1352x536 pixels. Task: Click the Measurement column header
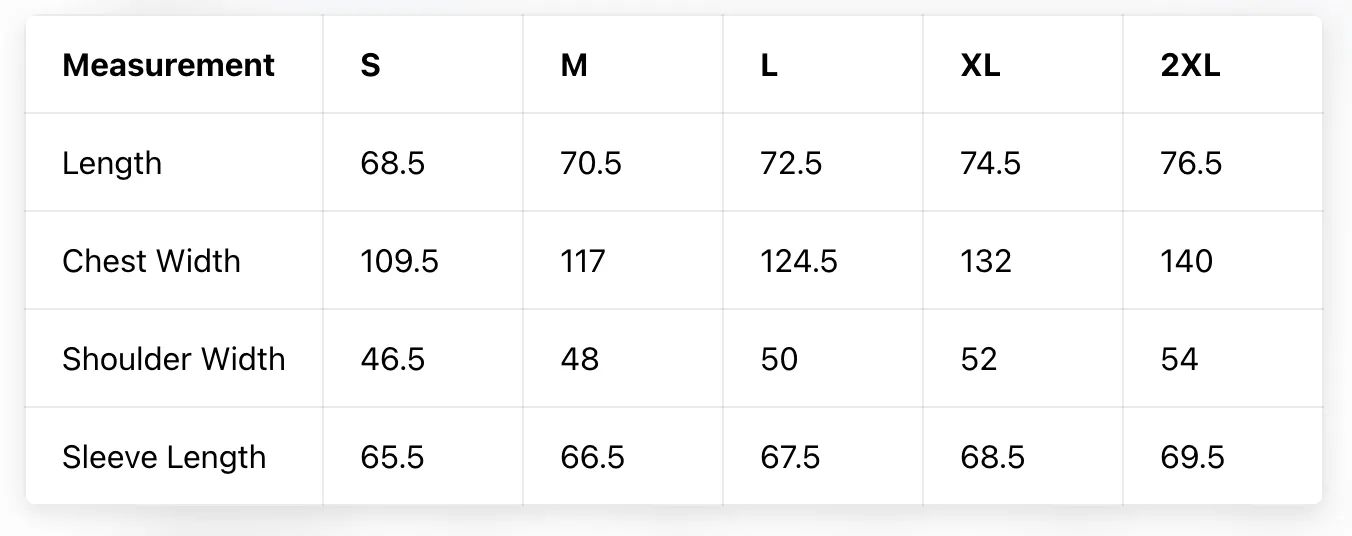(168, 65)
